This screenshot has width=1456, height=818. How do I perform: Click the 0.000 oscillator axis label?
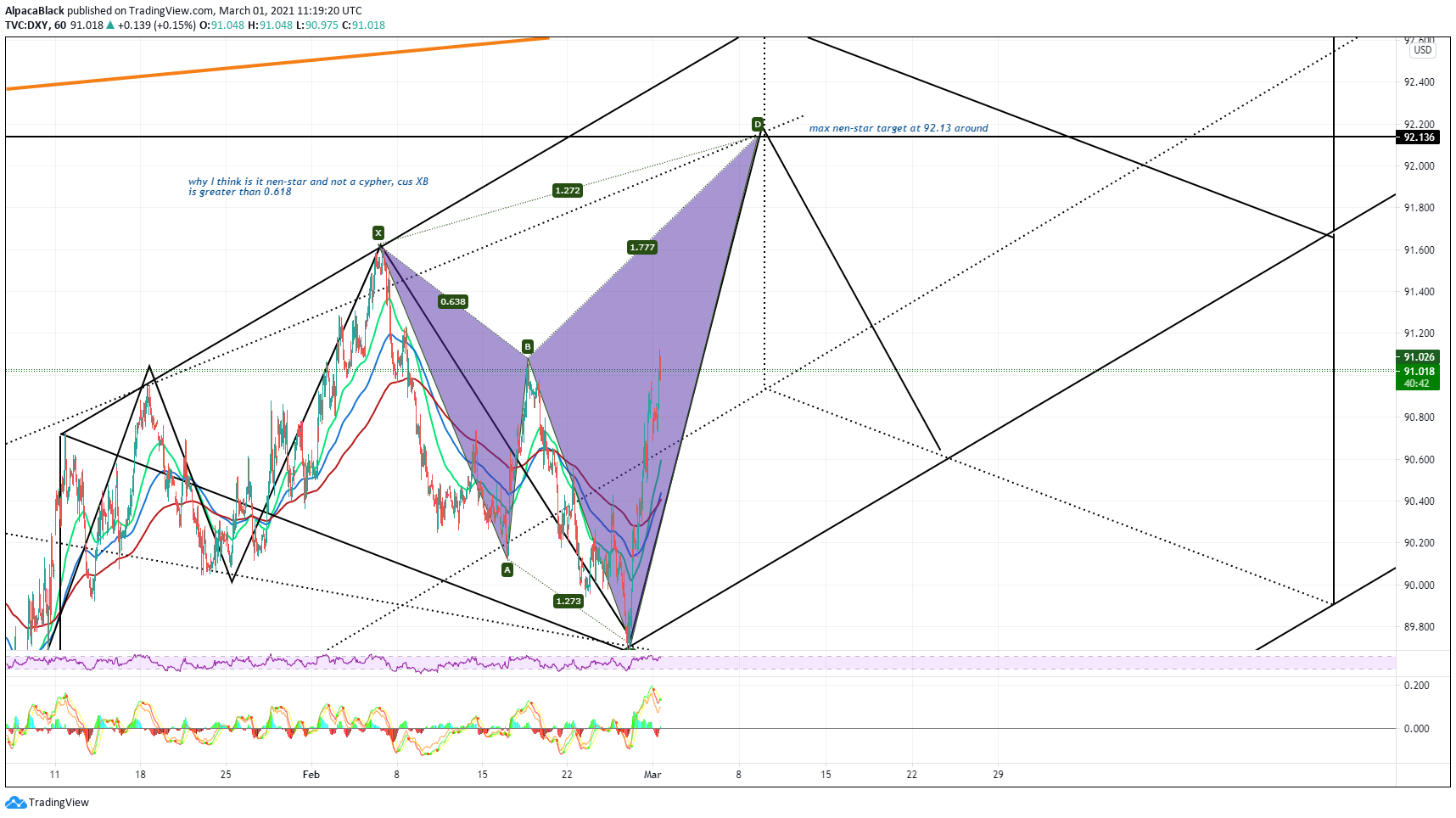pyautogui.click(x=1416, y=729)
